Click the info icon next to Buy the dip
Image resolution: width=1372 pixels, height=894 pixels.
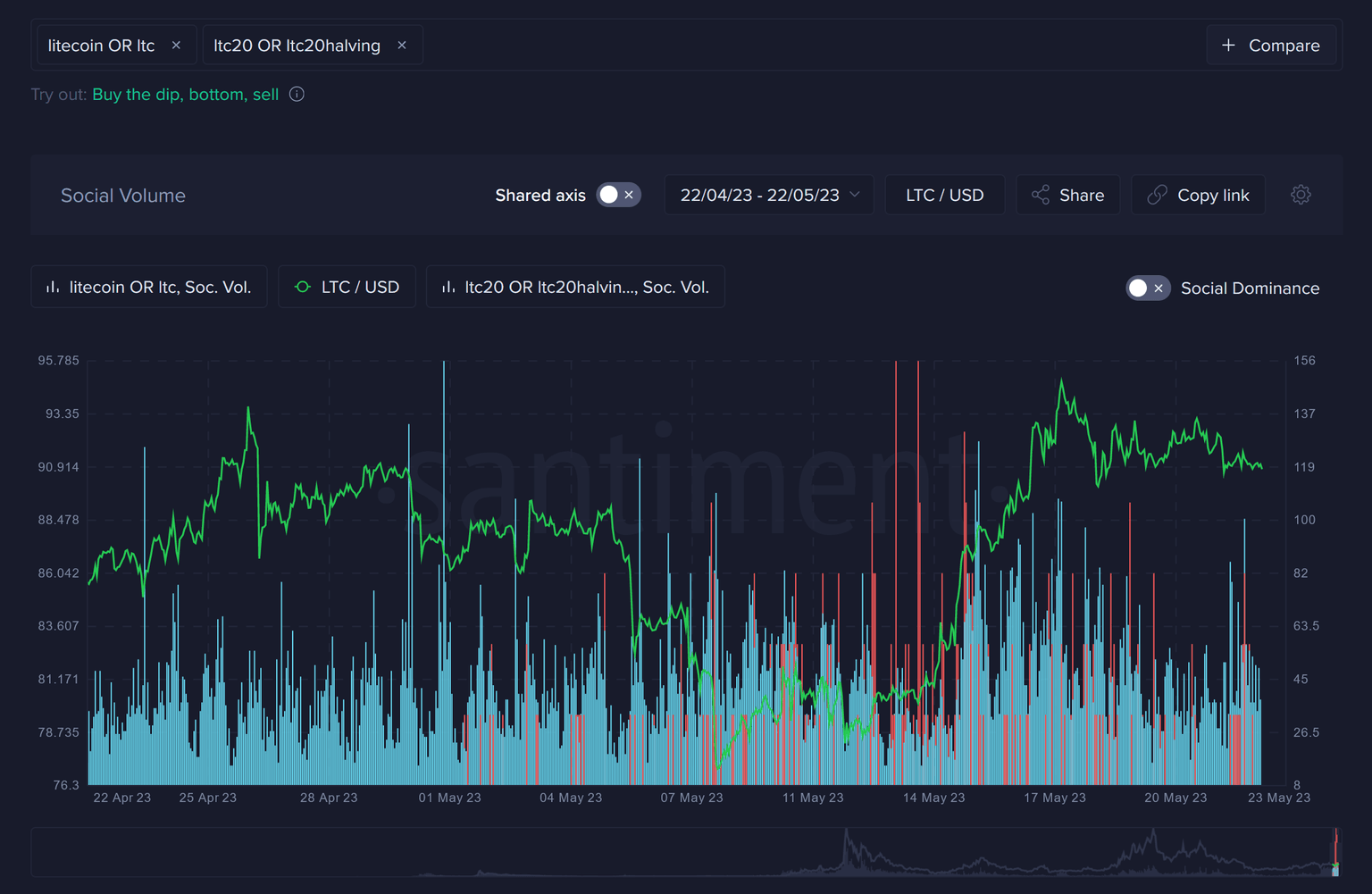296,94
